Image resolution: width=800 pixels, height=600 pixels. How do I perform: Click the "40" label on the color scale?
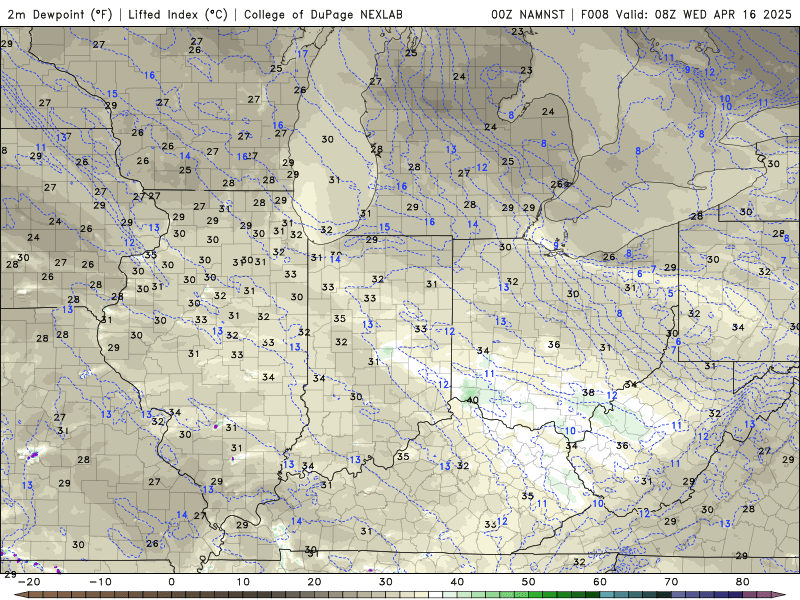[457, 582]
